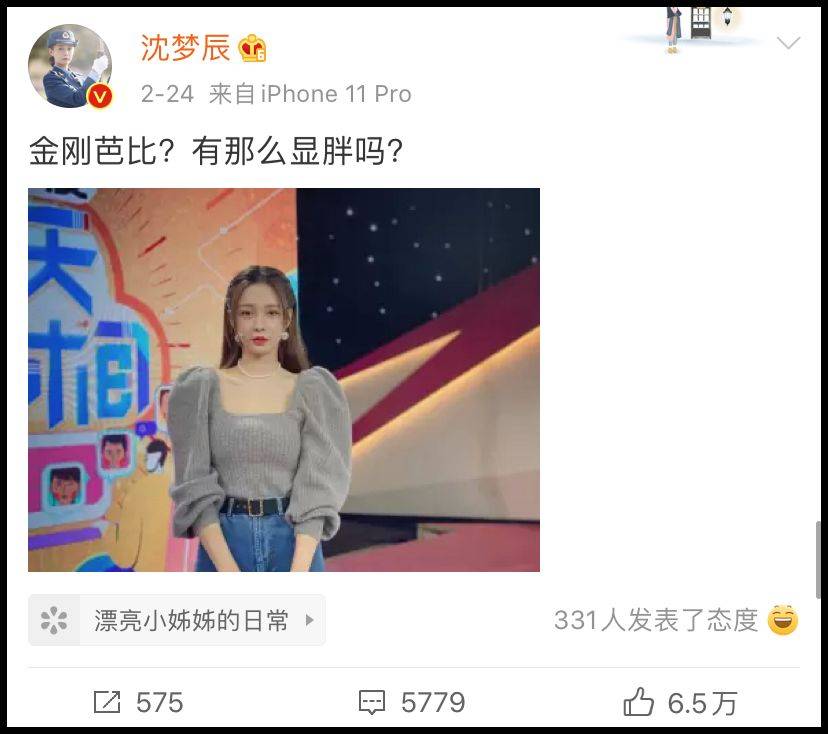Viewport: 828px width, 734px height.
Task: Expand the topic tag arrow
Action: click(310, 620)
